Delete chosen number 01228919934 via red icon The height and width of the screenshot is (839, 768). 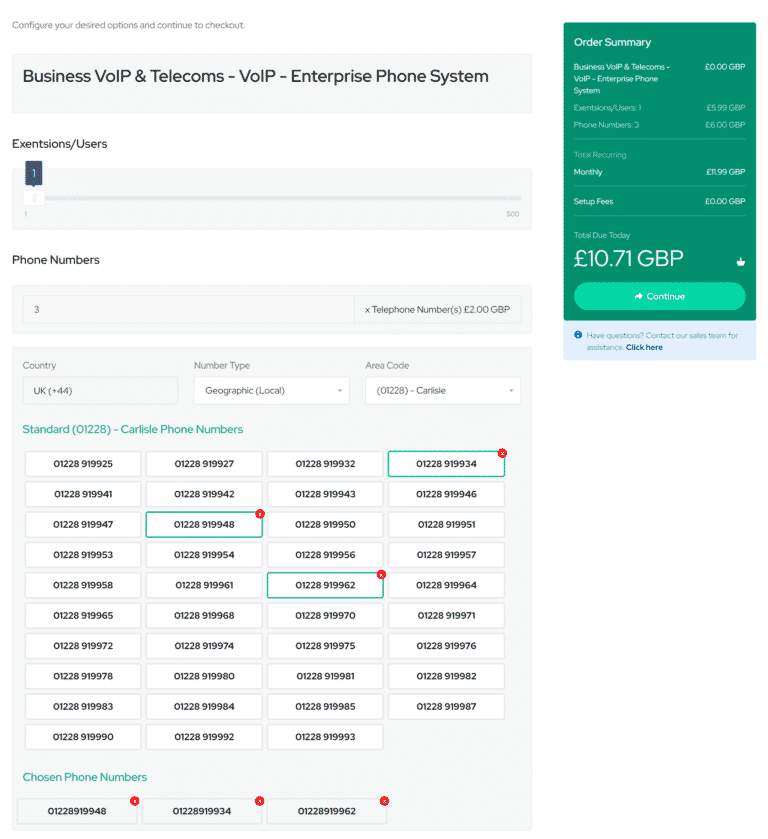pos(260,801)
